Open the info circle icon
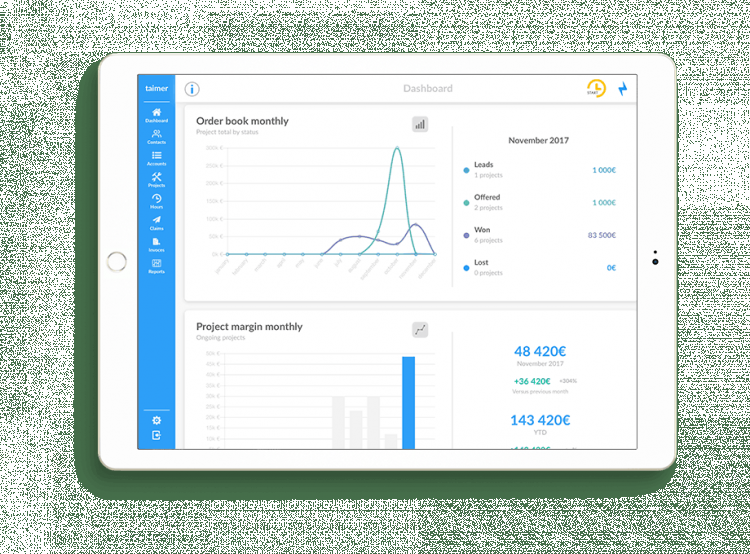This screenshot has height=554, width=750. pyautogui.click(x=192, y=89)
